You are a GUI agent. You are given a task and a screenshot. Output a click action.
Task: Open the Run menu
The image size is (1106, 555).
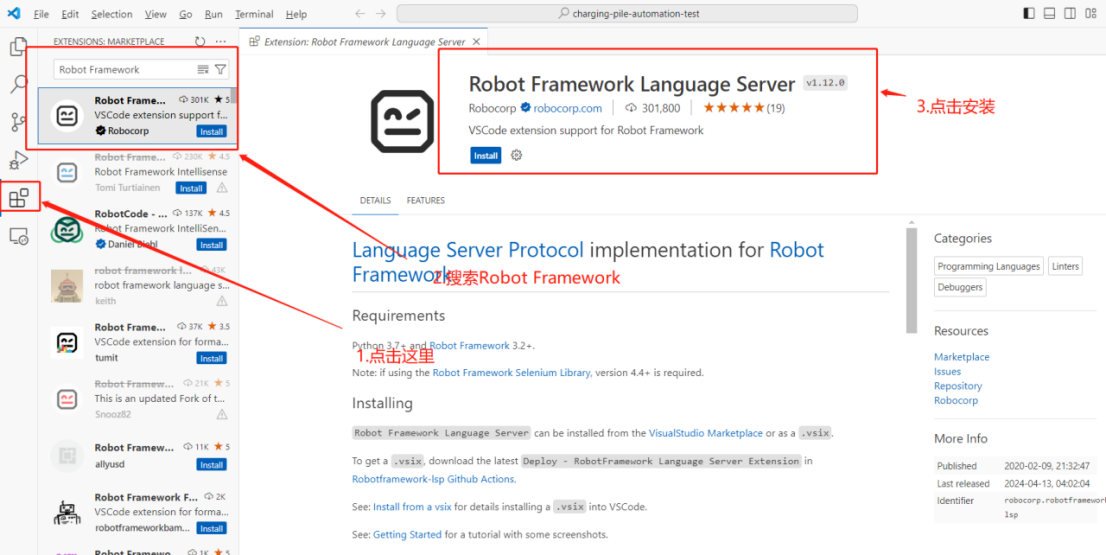pos(213,14)
